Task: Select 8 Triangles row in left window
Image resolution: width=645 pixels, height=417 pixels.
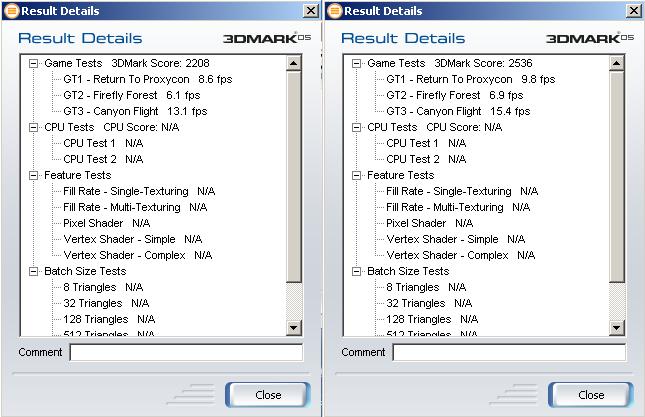Action: click(103, 287)
